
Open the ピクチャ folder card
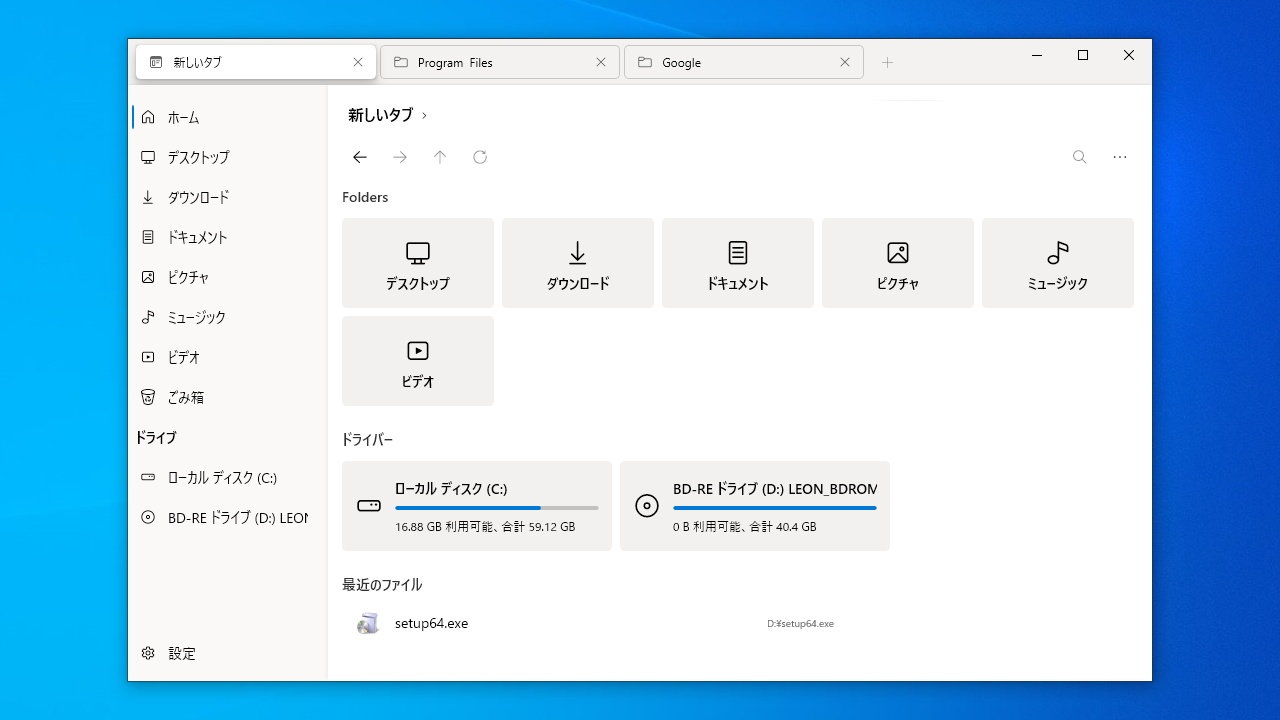pyautogui.click(x=898, y=263)
